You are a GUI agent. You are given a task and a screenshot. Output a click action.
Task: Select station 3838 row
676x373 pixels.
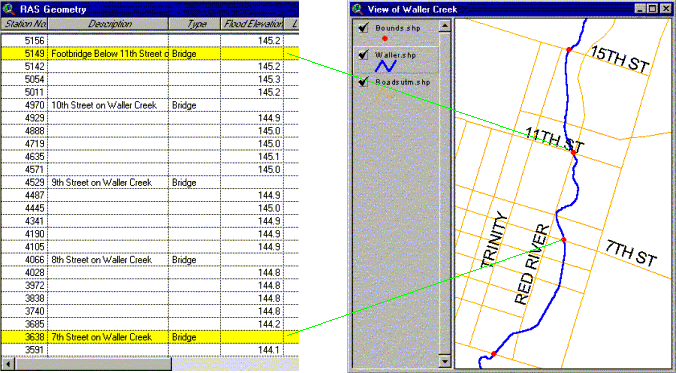click(150, 298)
